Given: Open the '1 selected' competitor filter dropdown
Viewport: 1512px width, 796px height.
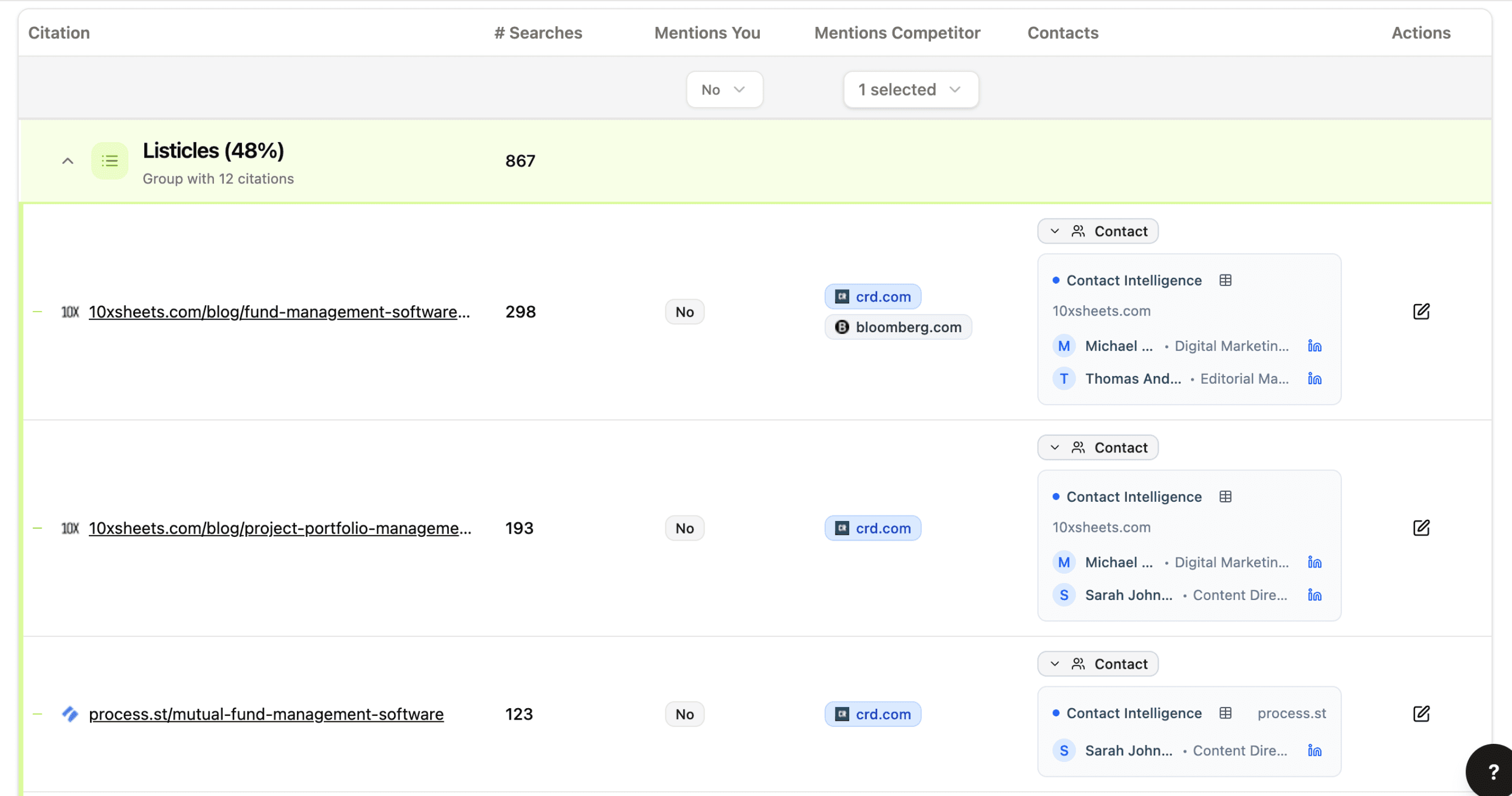Looking at the screenshot, I should click(x=910, y=89).
